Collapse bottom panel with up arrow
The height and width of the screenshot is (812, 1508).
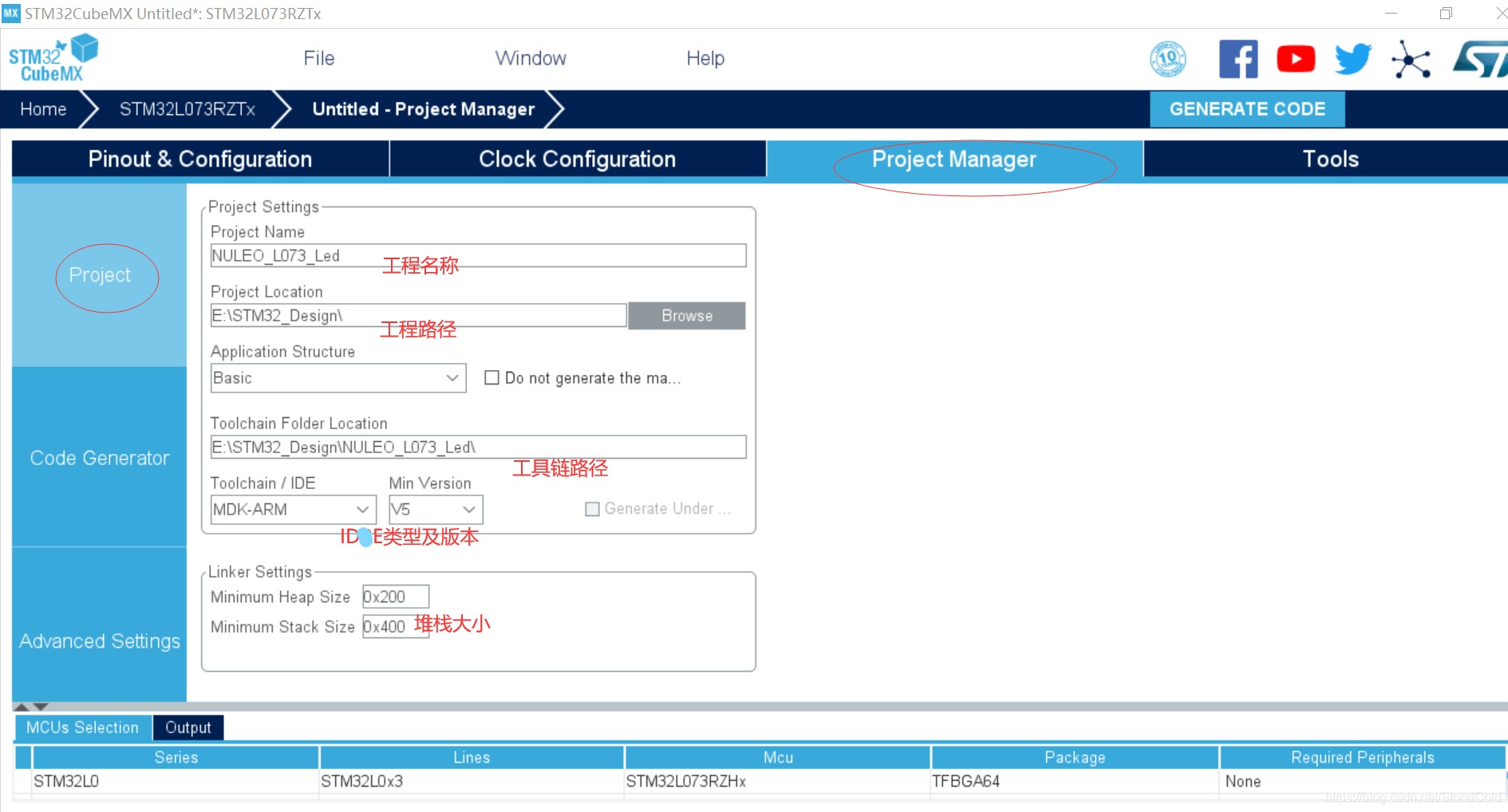[x=22, y=707]
